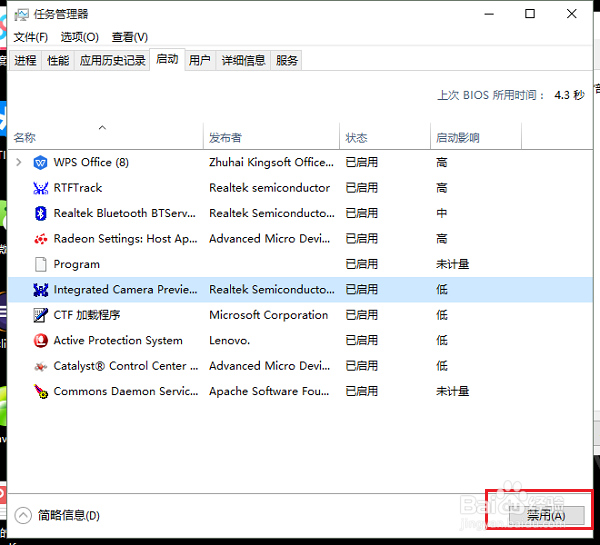Switch to the 用户 tab
The height and width of the screenshot is (545, 600).
click(200, 60)
